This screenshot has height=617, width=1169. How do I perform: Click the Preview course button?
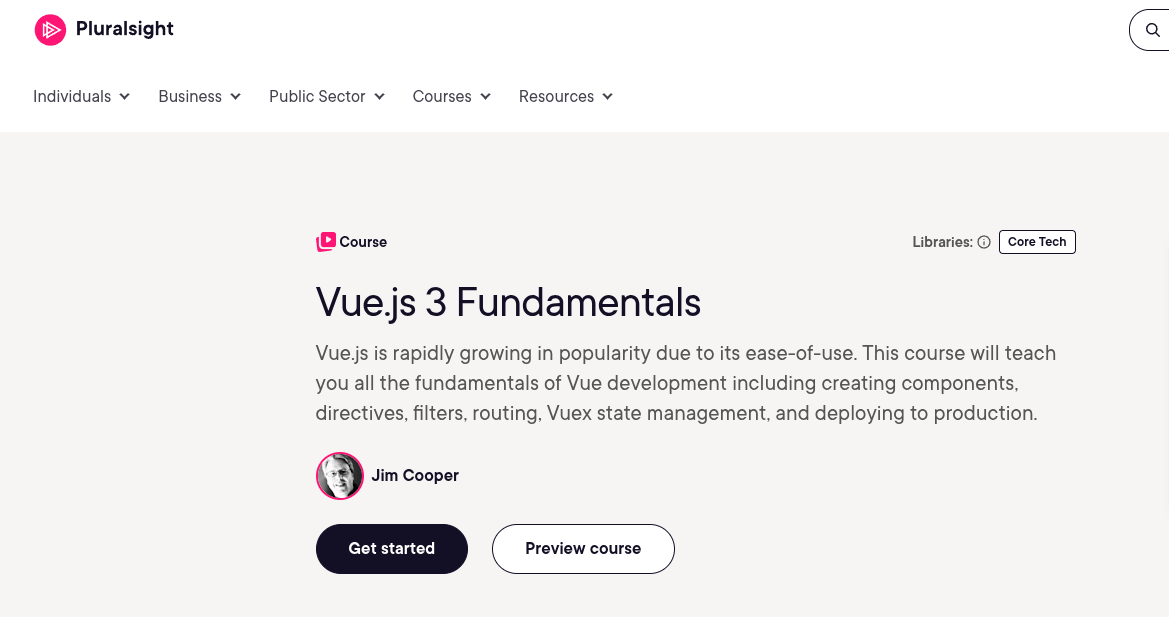tap(583, 549)
